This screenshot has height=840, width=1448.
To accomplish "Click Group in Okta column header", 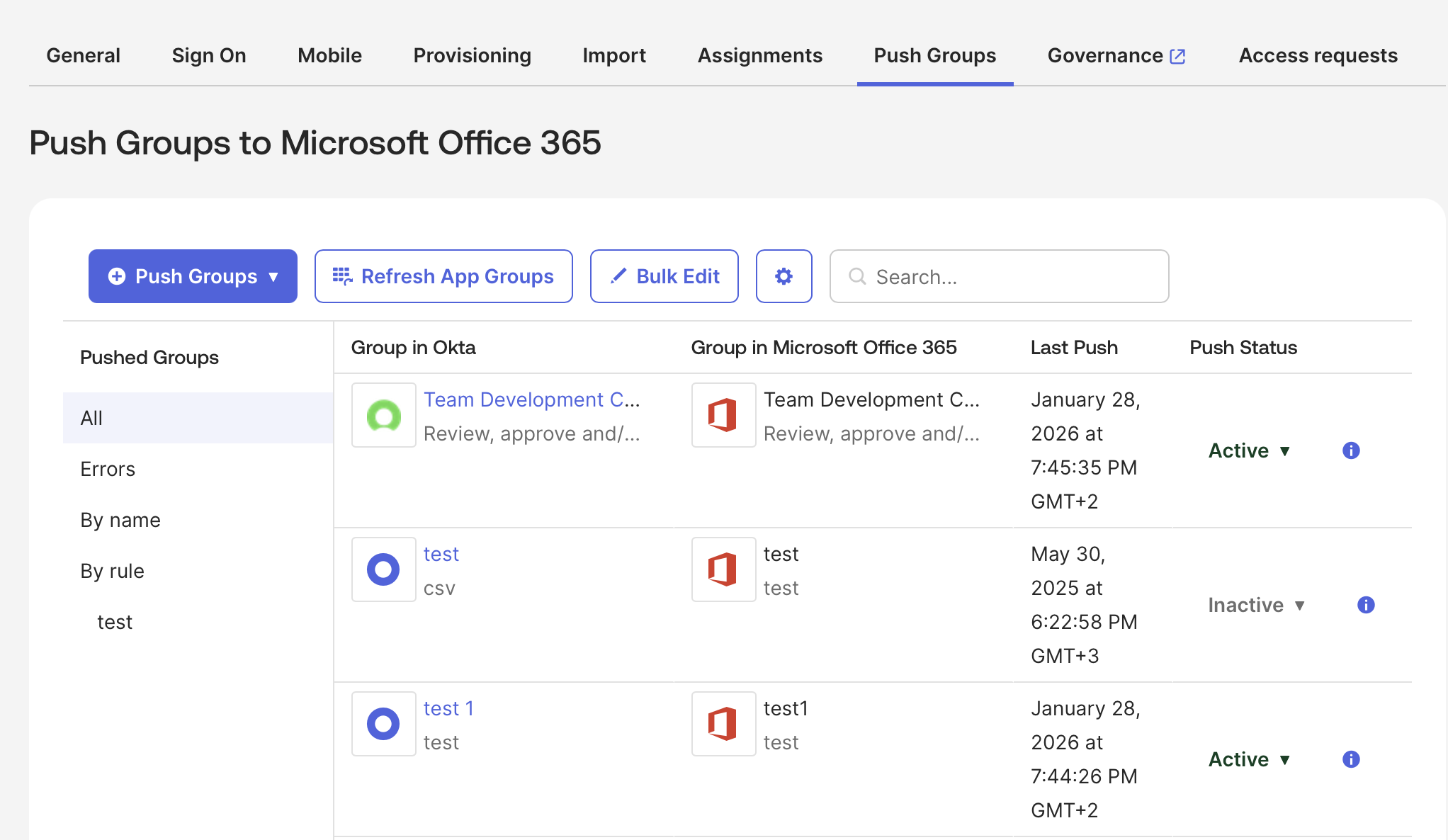I will pos(413,347).
